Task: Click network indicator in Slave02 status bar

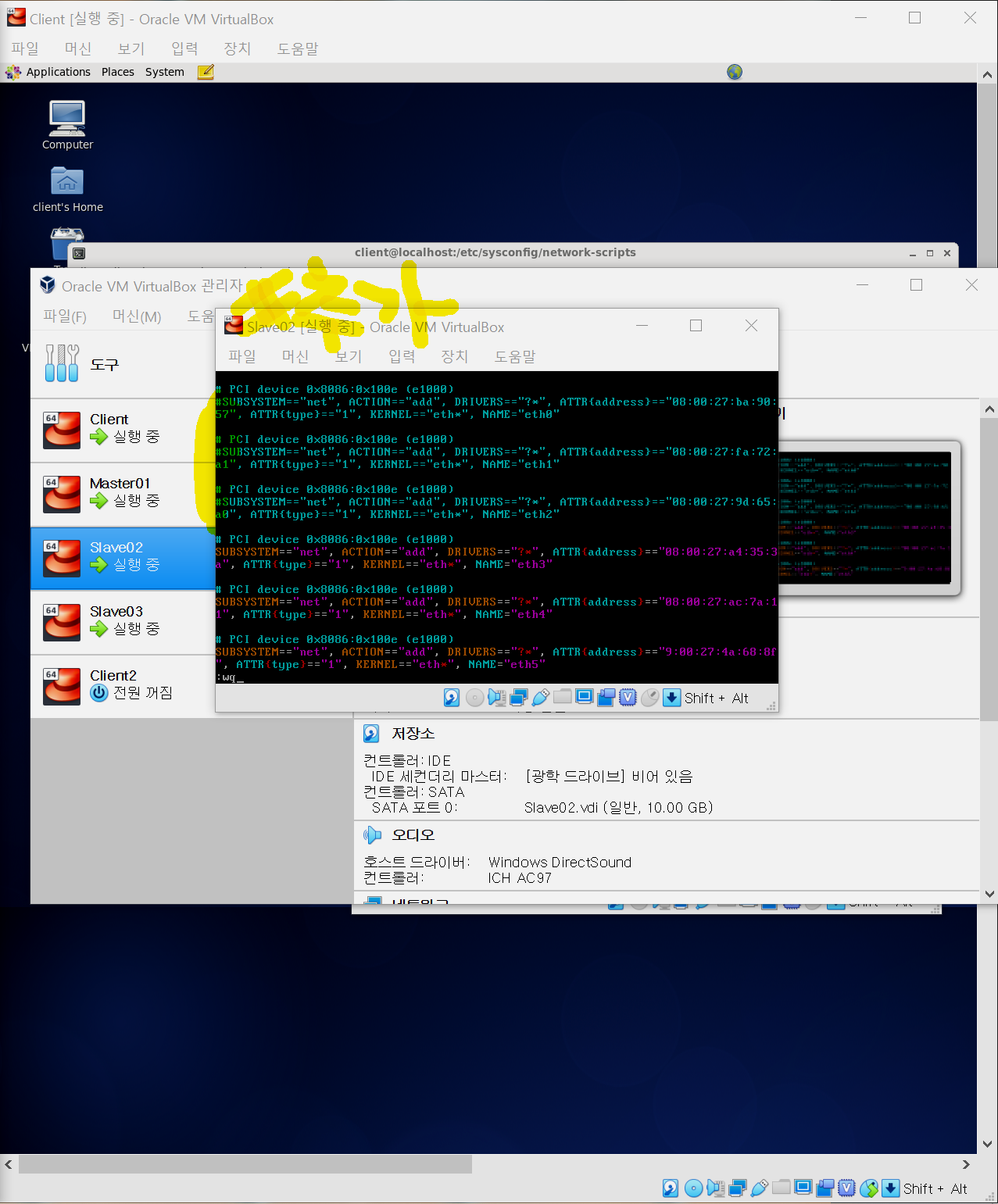Action: 518,698
